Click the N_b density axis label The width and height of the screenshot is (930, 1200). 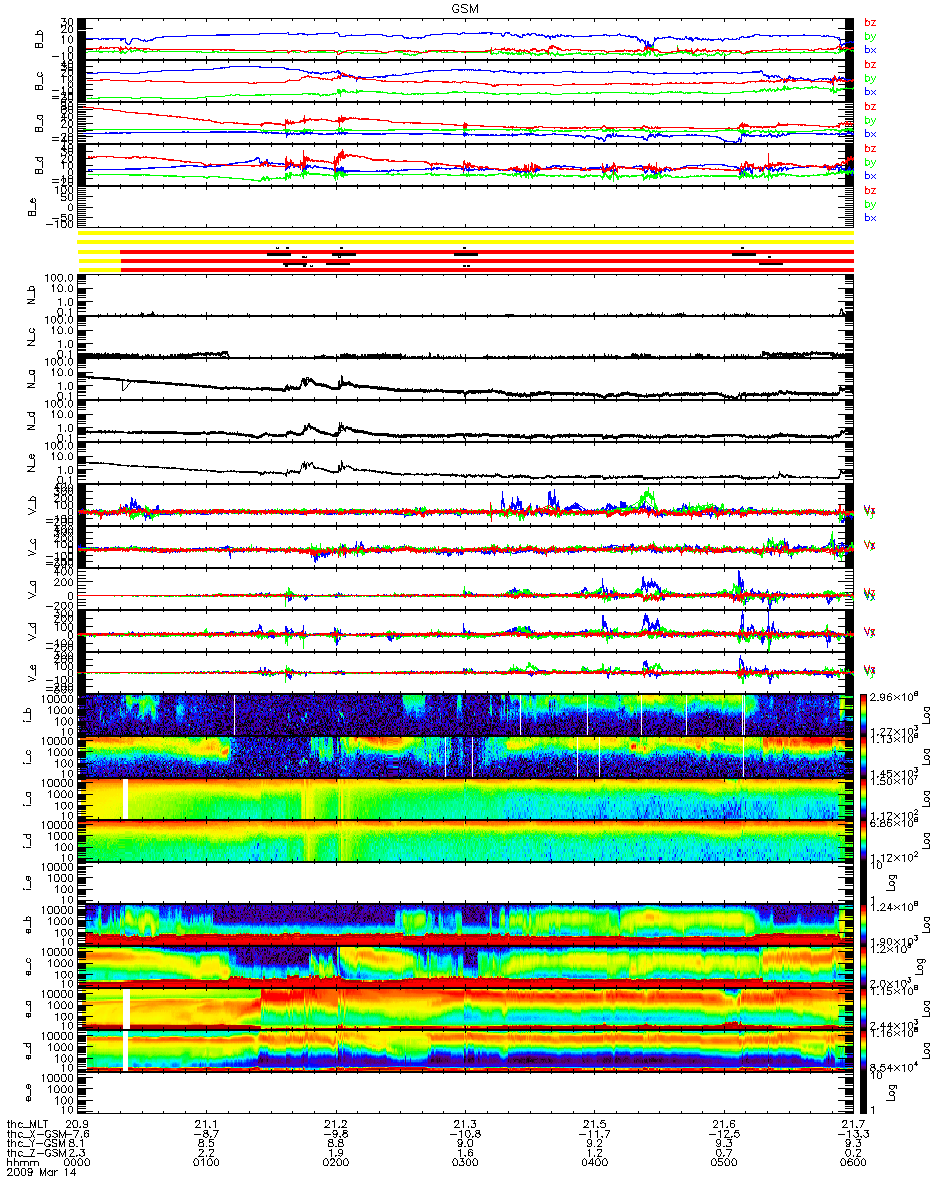click(31, 295)
